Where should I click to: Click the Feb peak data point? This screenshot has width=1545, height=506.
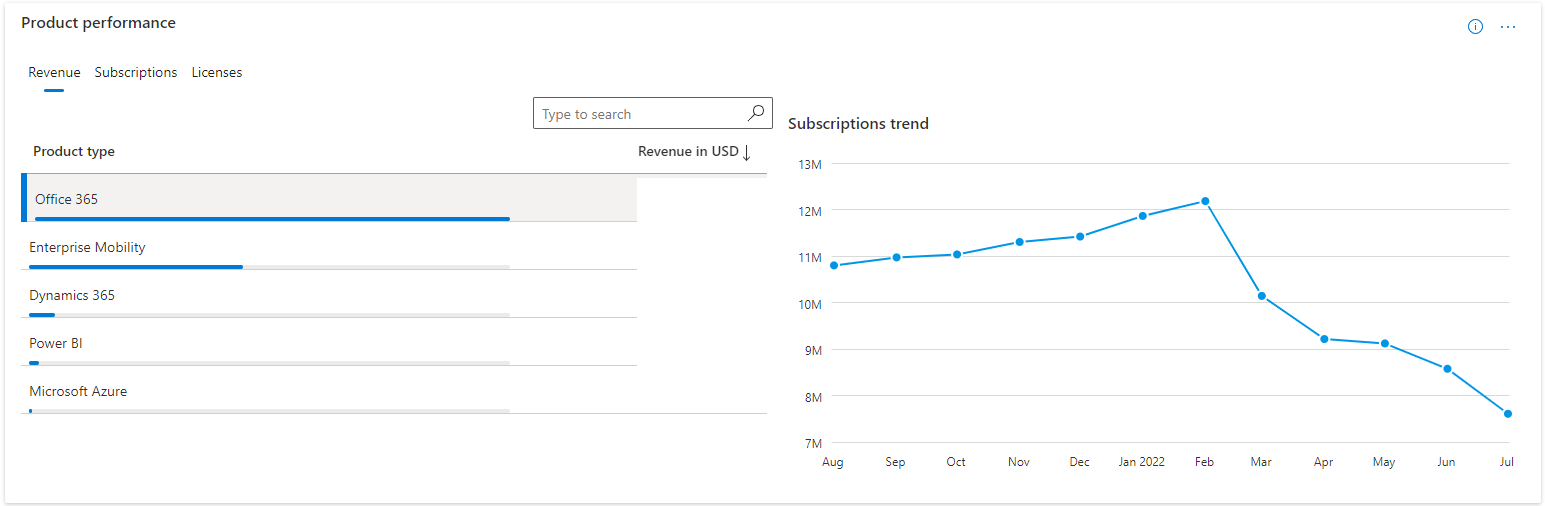[1205, 201]
